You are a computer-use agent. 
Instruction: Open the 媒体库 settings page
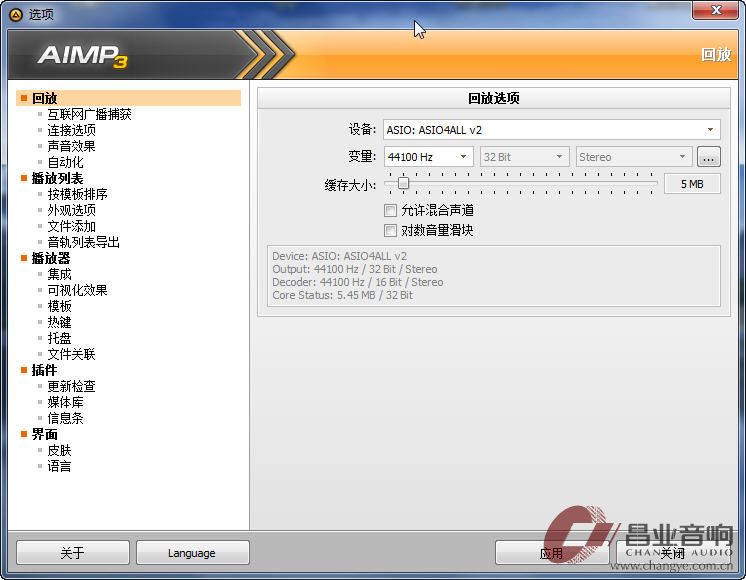tap(65, 403)
